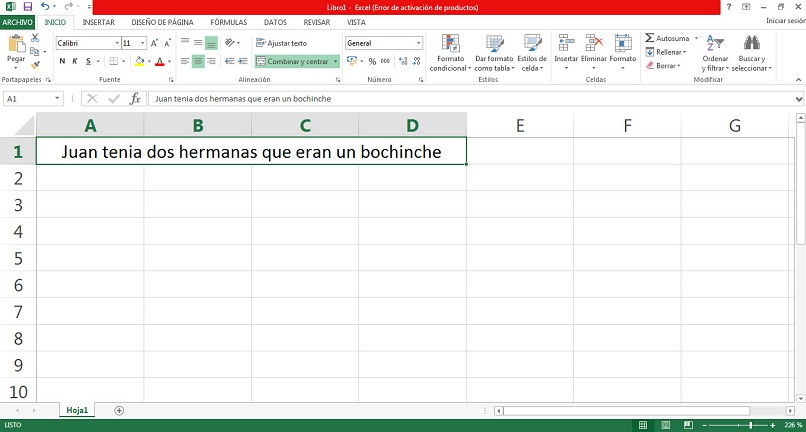Add a new sheet with plus button
The height and width of the screenshot is (432, 806).
(119, 410)
